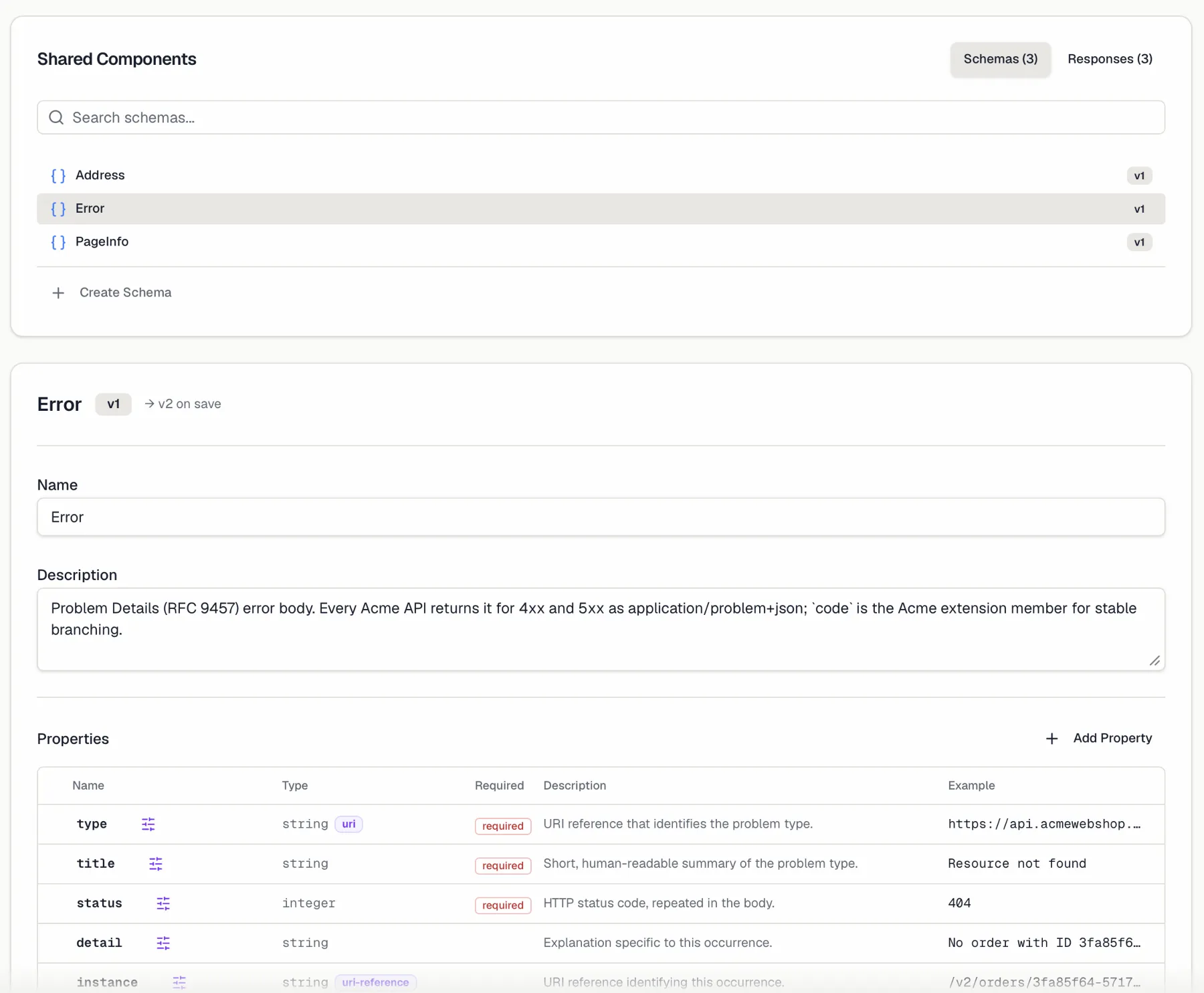Image resolution: width=1204 pixels, height=993 pixels.
Task: Open settings sliders icon for status property
Action: [x=163, y=903]
